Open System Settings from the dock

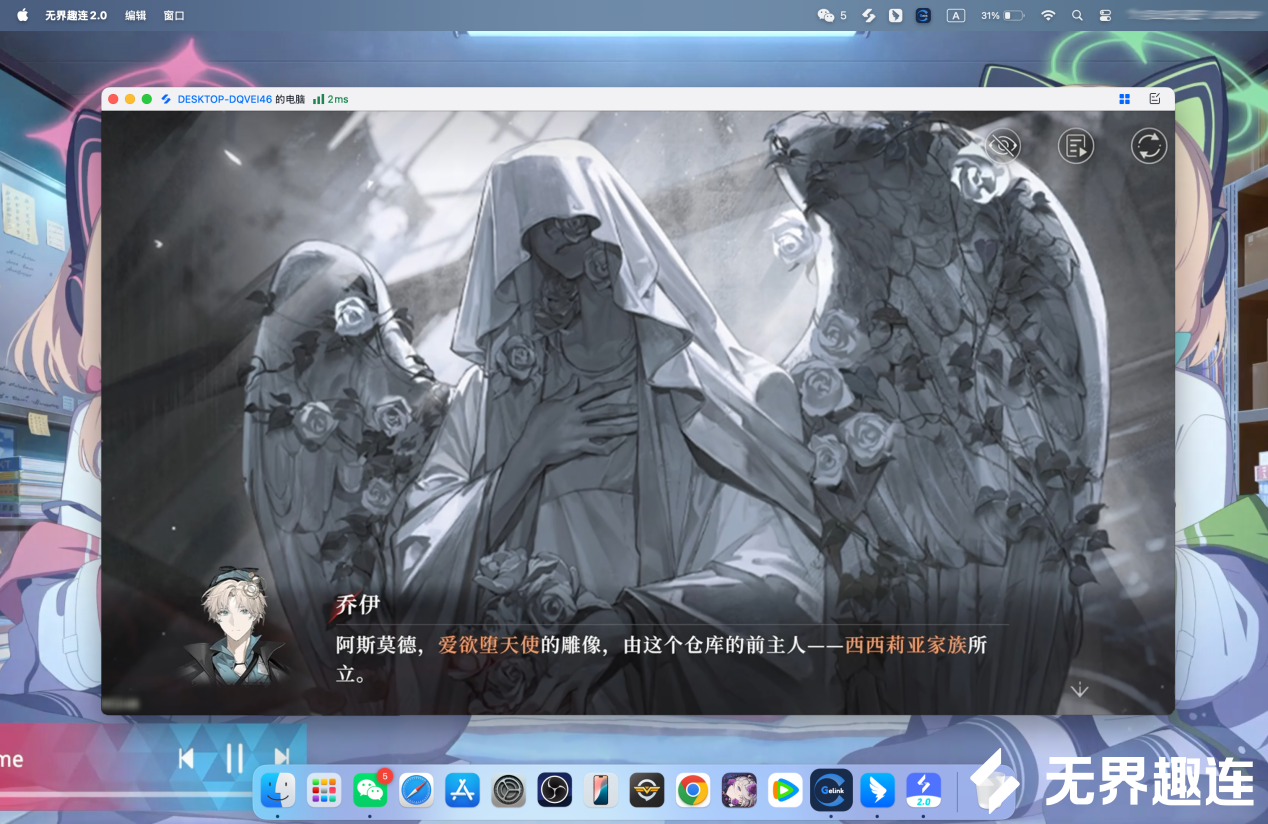509,790
